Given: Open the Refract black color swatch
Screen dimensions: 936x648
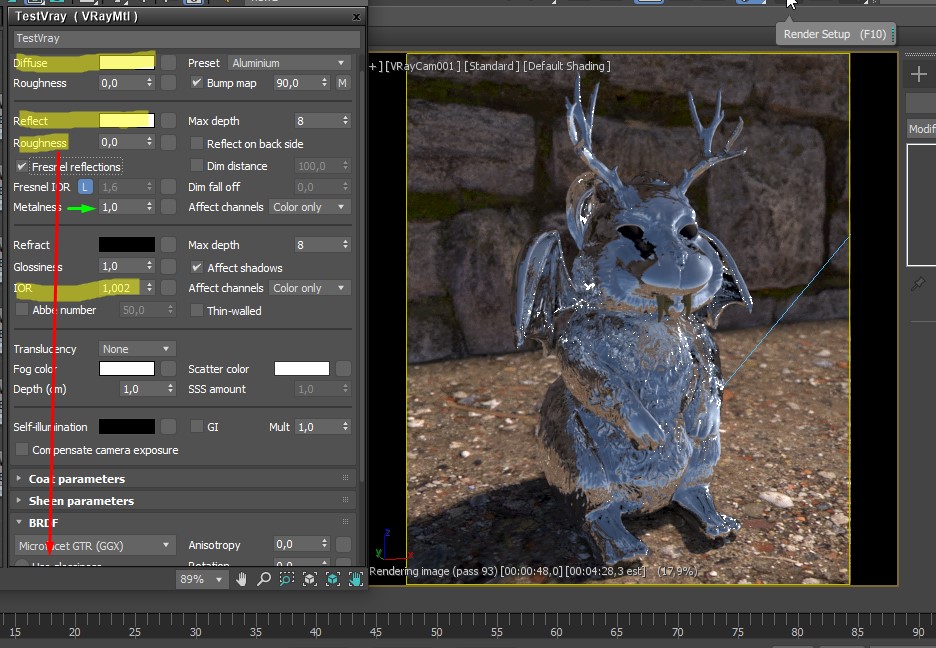Looking at the screenshot, I should pos(127,245).
